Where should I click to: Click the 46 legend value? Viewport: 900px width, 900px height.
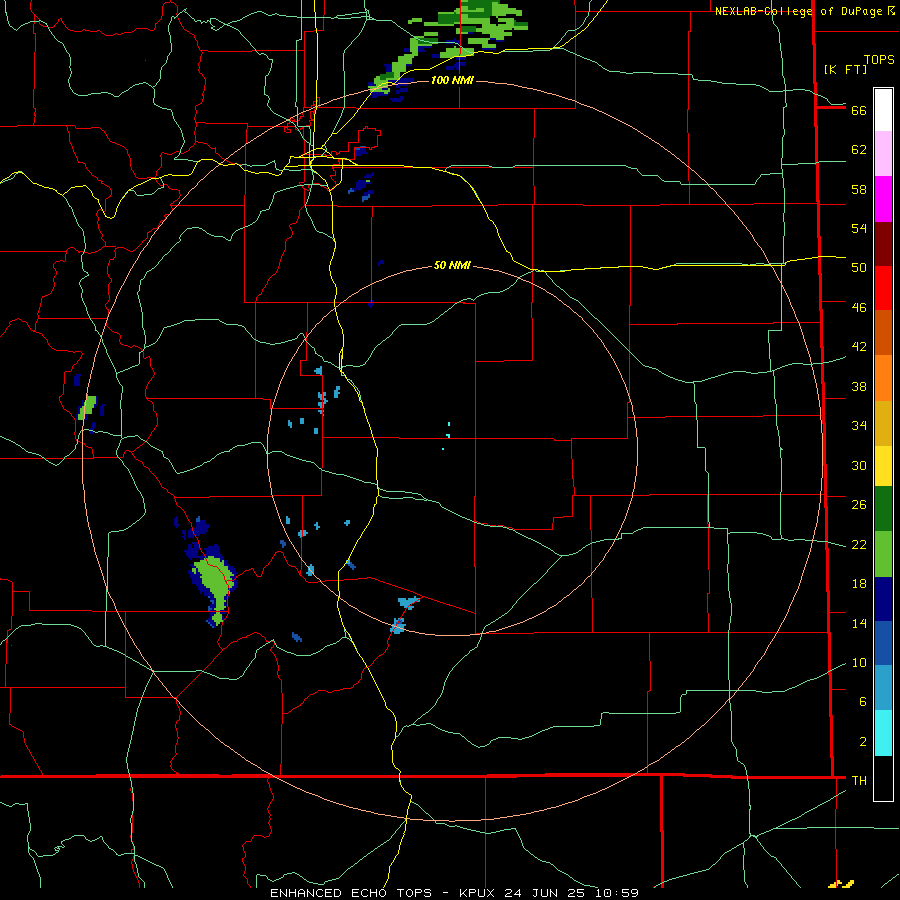tap(859, 308)
